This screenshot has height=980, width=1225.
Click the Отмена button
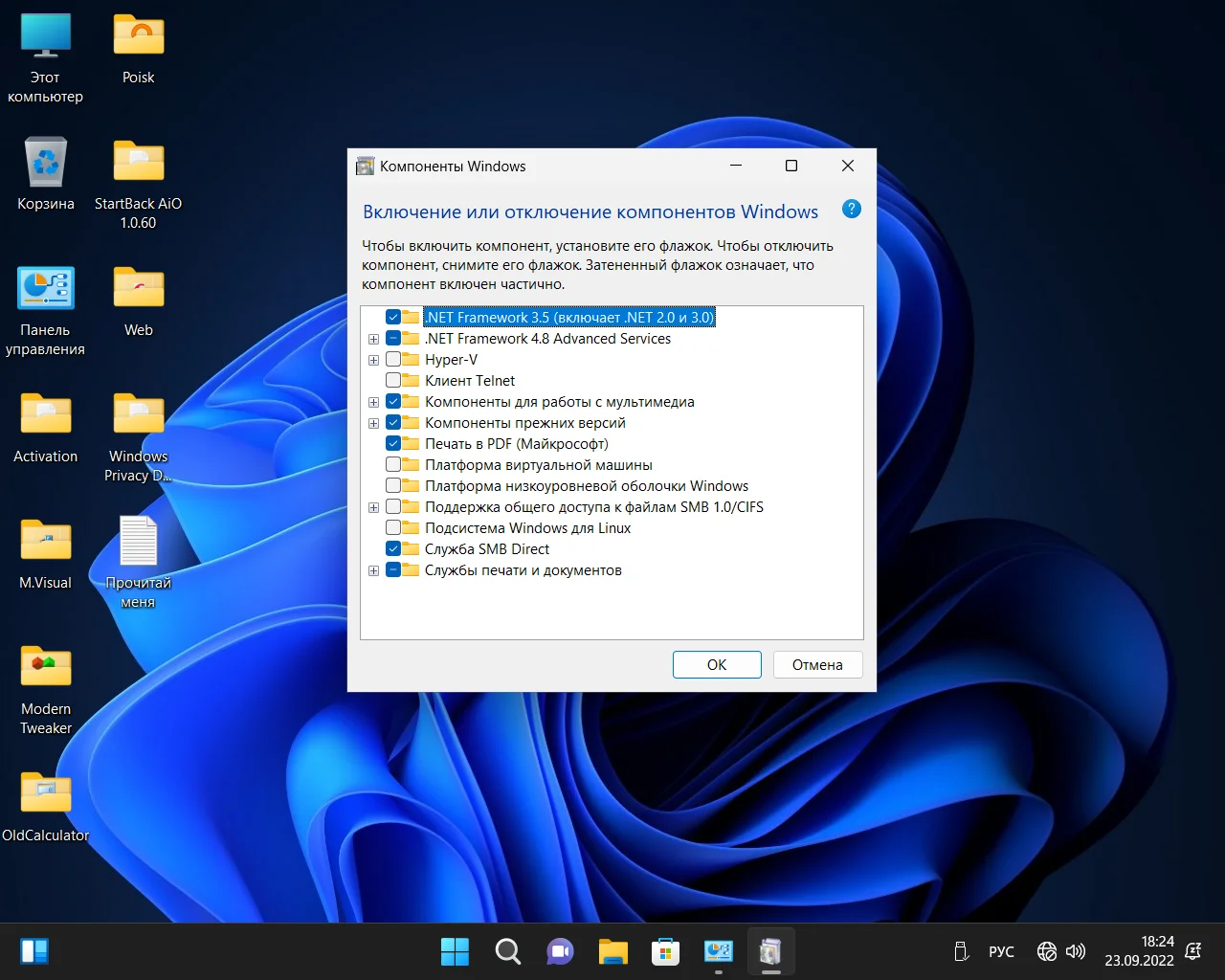pos(817,665)
